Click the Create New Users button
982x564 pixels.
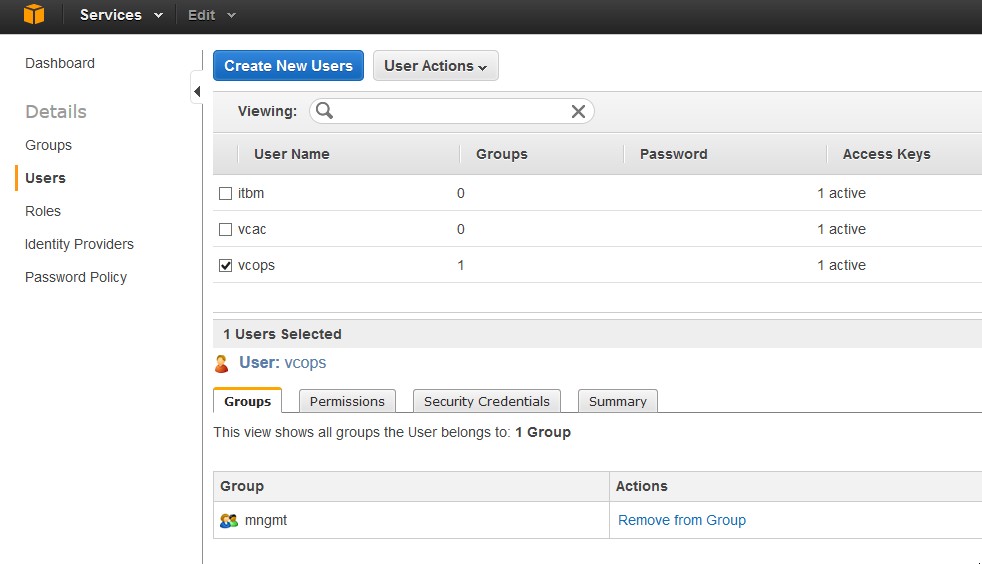[288, 66]
